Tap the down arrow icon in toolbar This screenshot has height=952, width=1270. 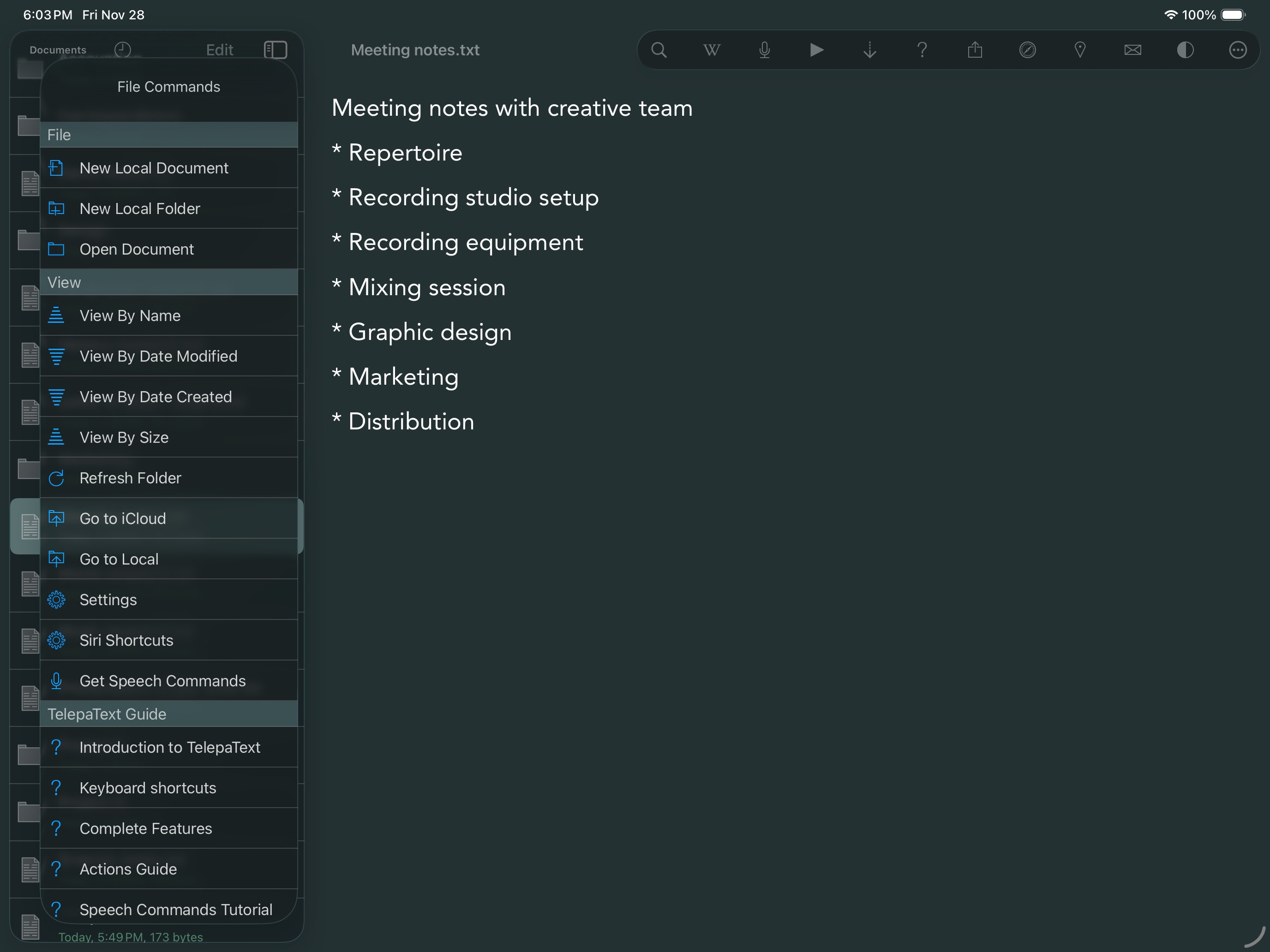coord(869,50)
